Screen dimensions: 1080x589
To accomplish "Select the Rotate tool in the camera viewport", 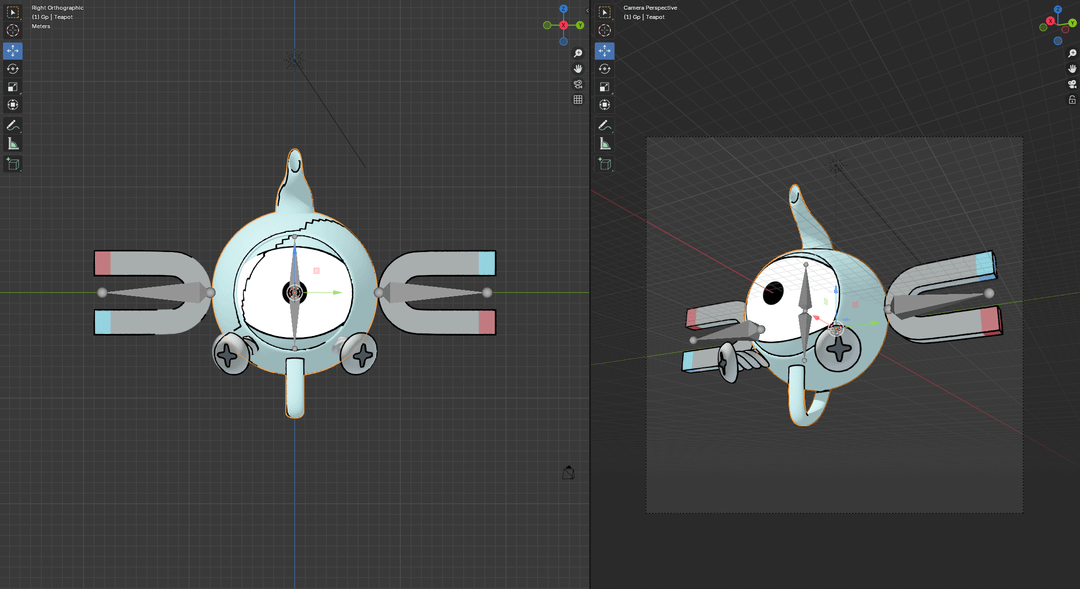I will point(604,68).
